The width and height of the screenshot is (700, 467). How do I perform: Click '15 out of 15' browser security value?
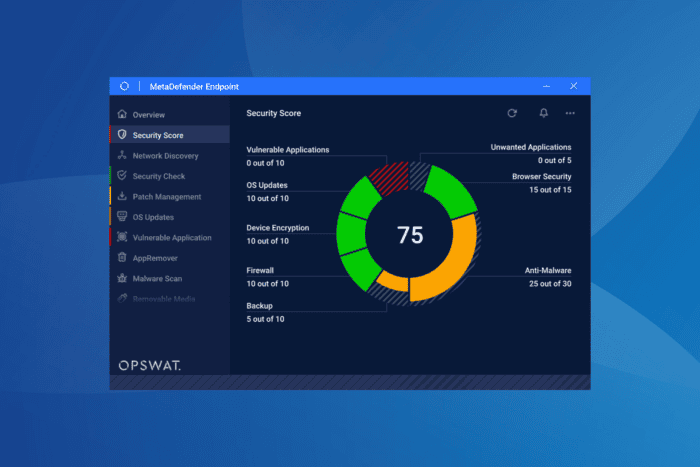(550, 190)
